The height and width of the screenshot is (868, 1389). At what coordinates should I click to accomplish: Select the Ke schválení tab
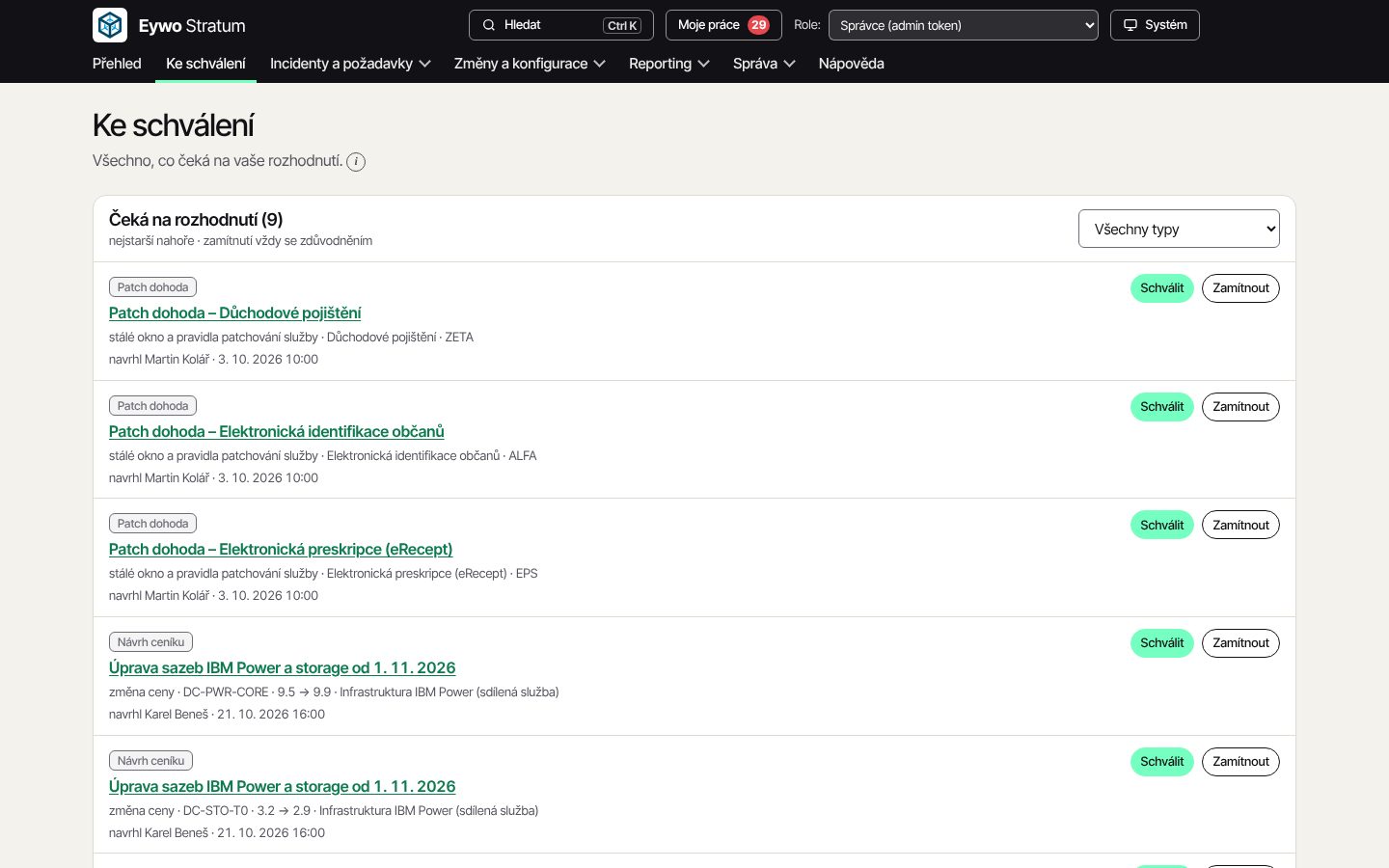point(205,64)
